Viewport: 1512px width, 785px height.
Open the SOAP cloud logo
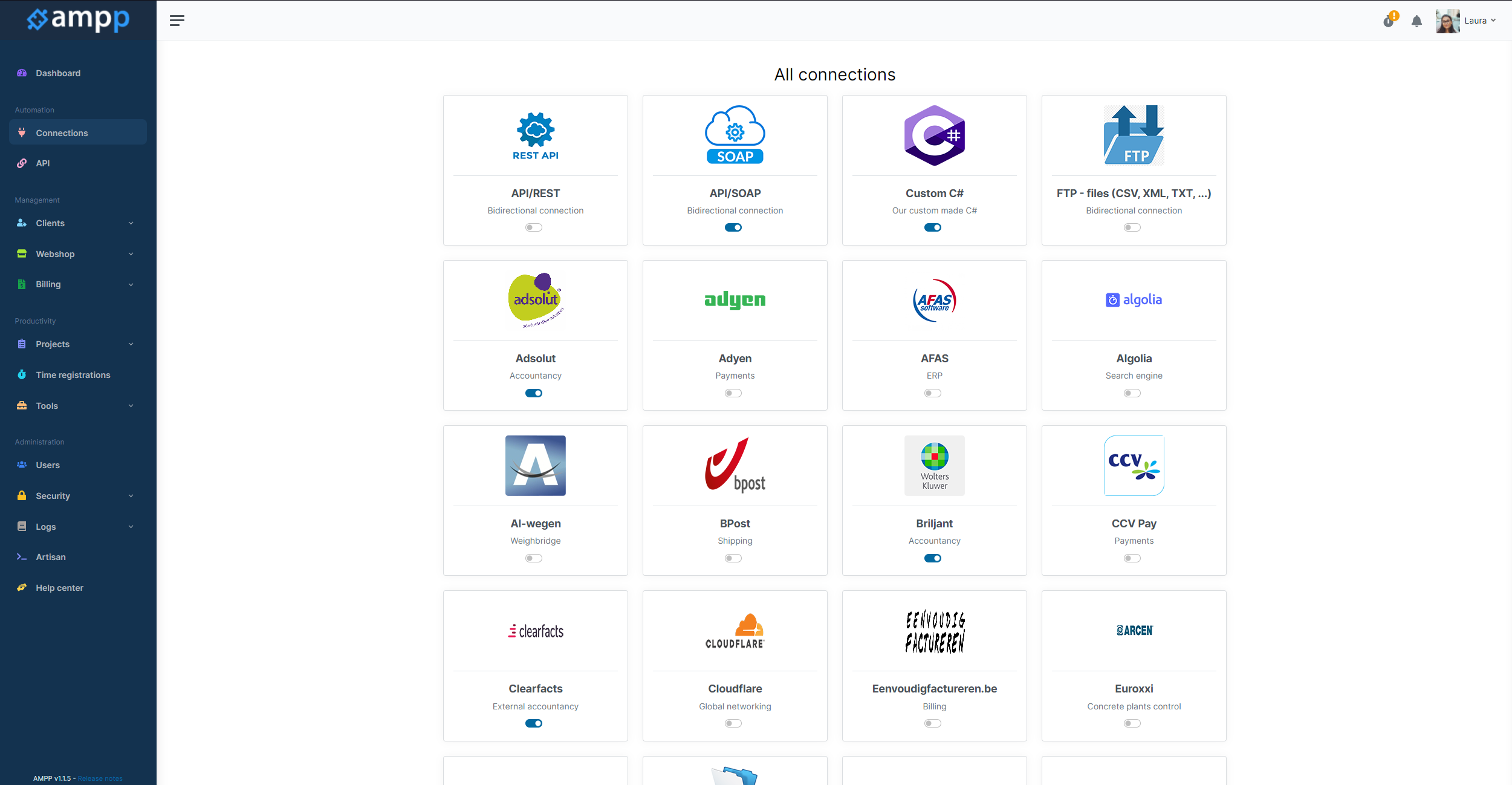[735, 135]
